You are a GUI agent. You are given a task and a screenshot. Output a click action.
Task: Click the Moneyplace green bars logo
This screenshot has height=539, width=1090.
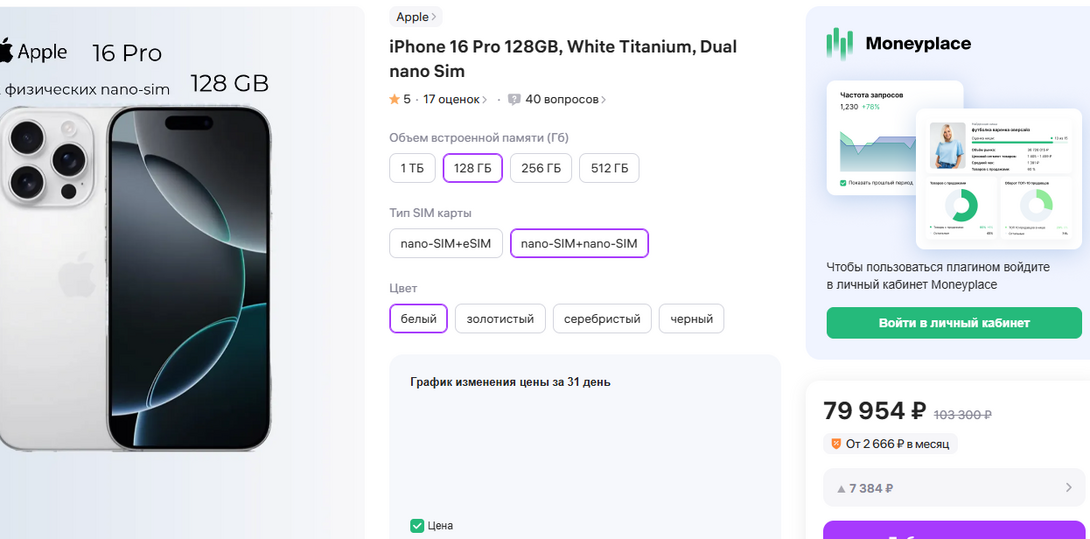[x=839, y=44]
